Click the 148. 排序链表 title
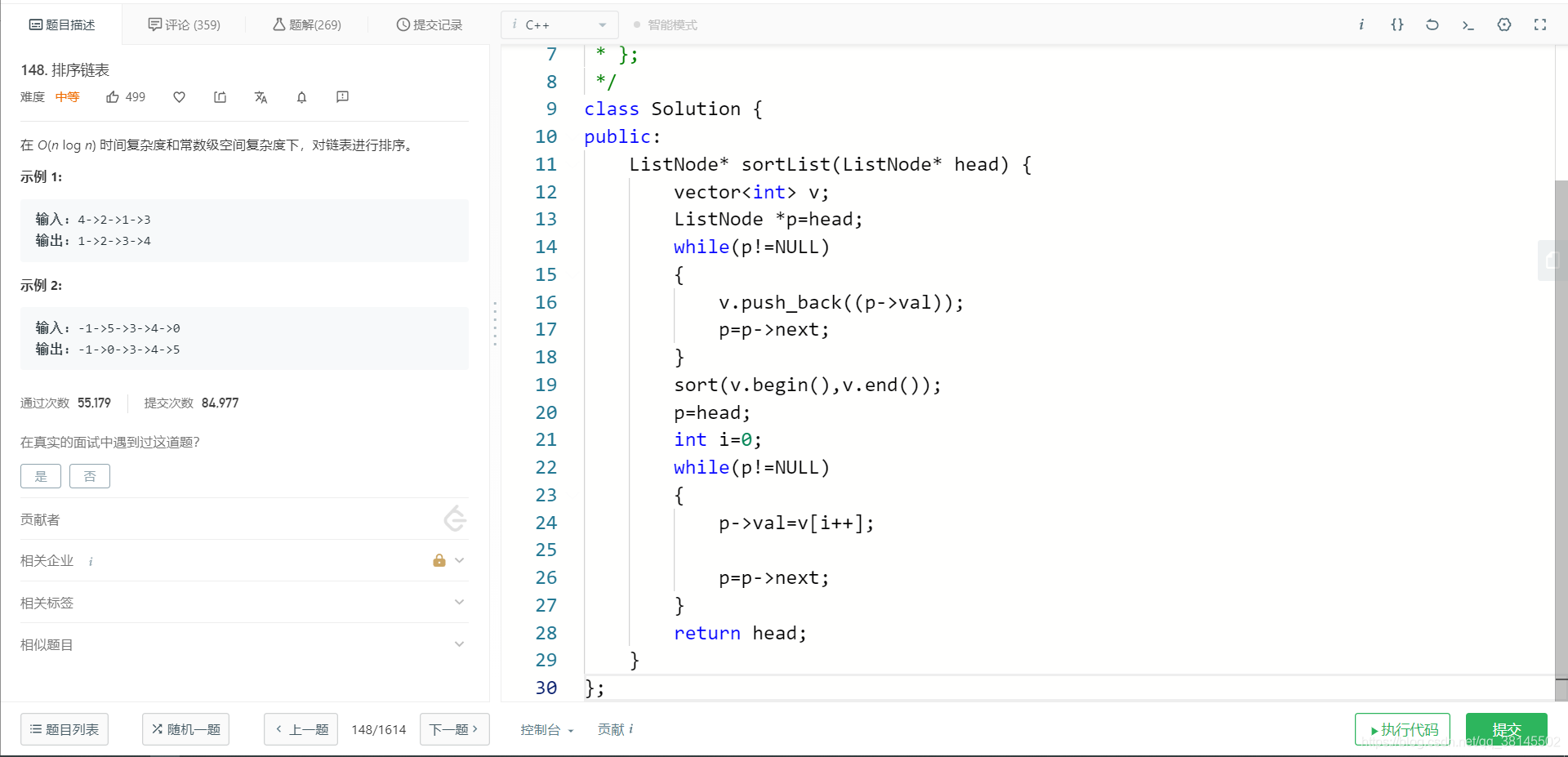1568x757 pixels. point(65,70)
